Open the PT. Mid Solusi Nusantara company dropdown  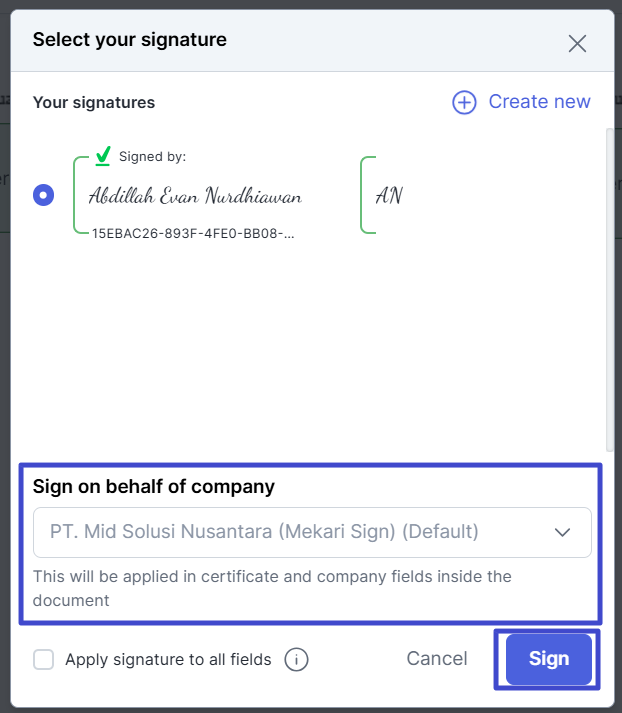tap(300, 532)
